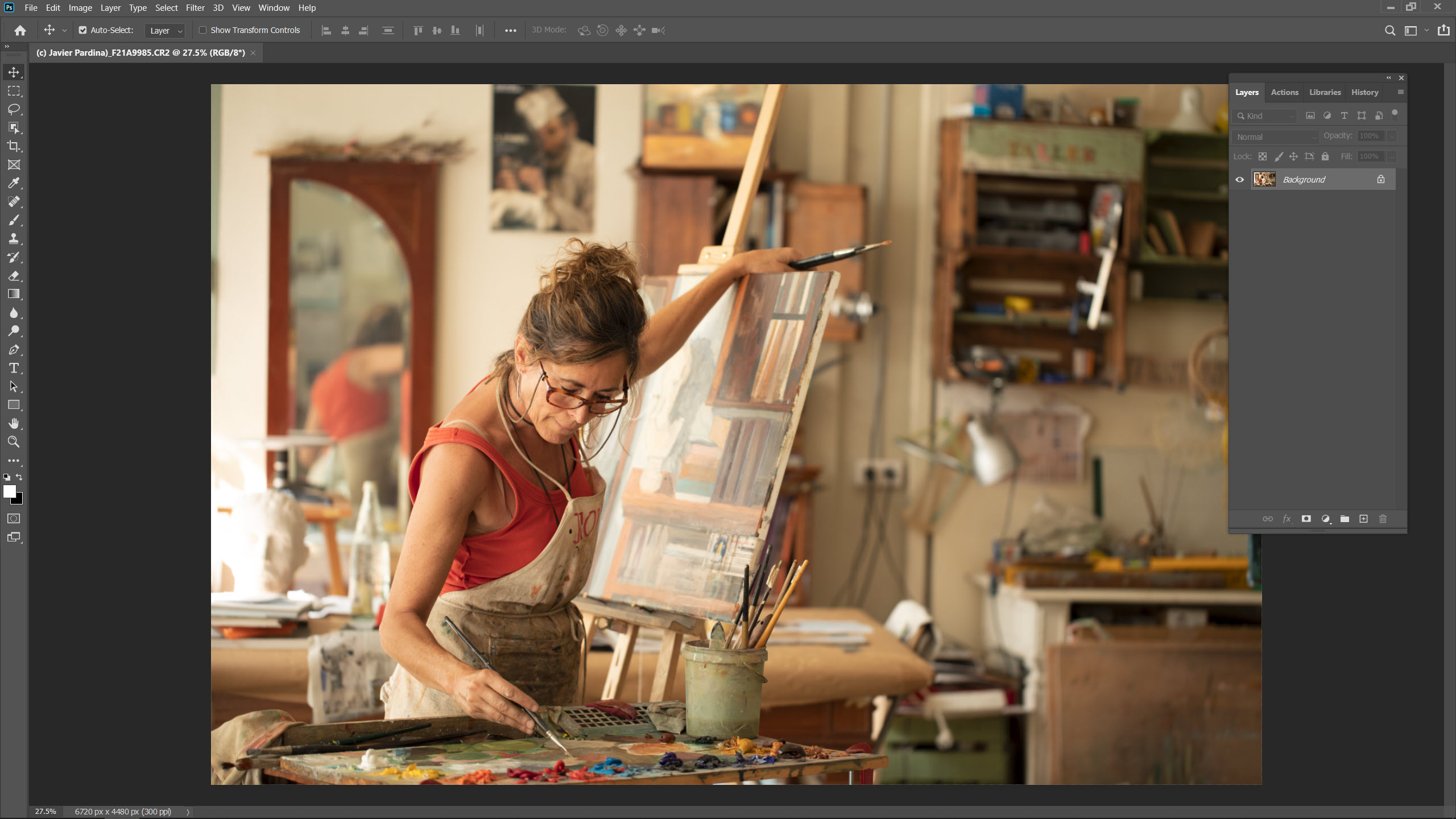Click the Zoom tool icon

(14, 442)
